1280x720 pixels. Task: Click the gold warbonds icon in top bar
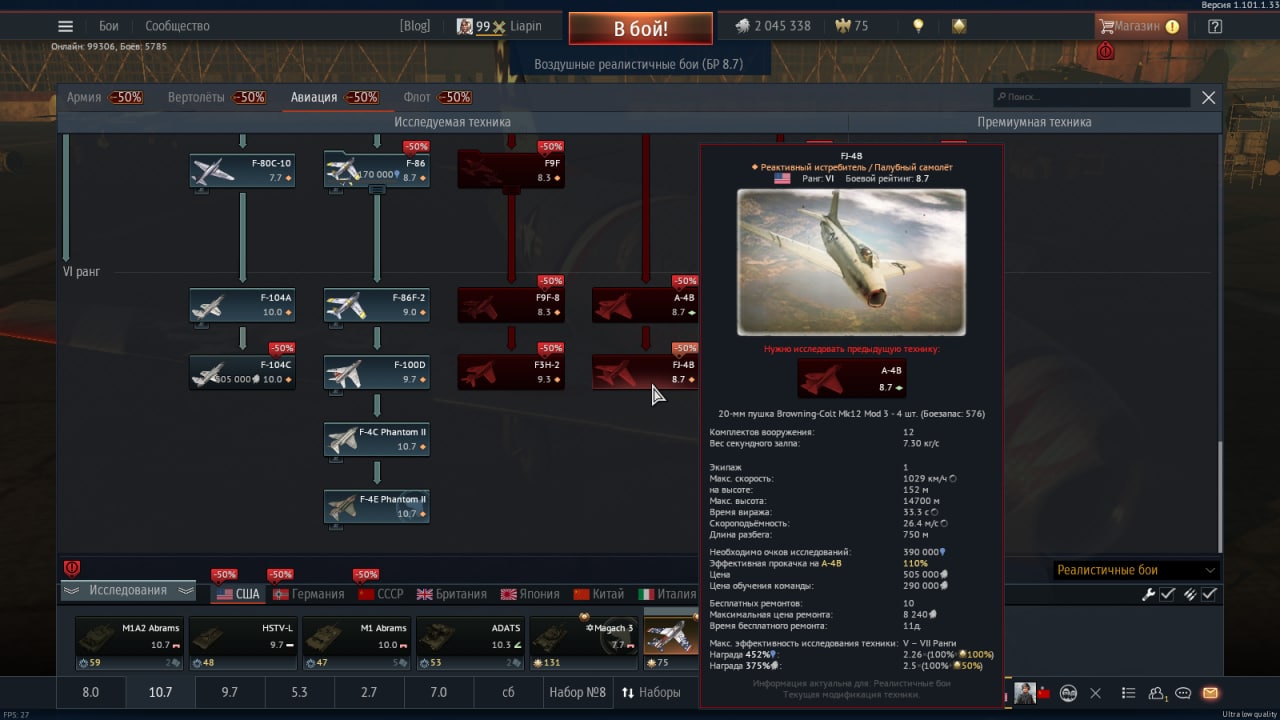click(x=959, y=27)
